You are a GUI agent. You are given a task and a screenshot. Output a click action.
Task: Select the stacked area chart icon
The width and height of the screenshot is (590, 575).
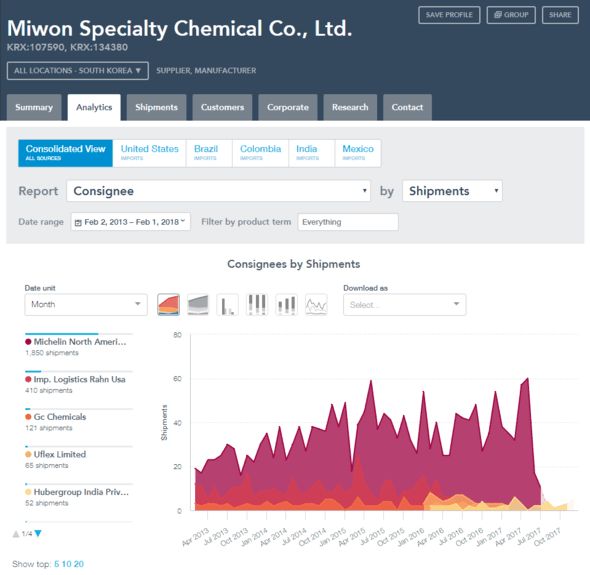168,304
